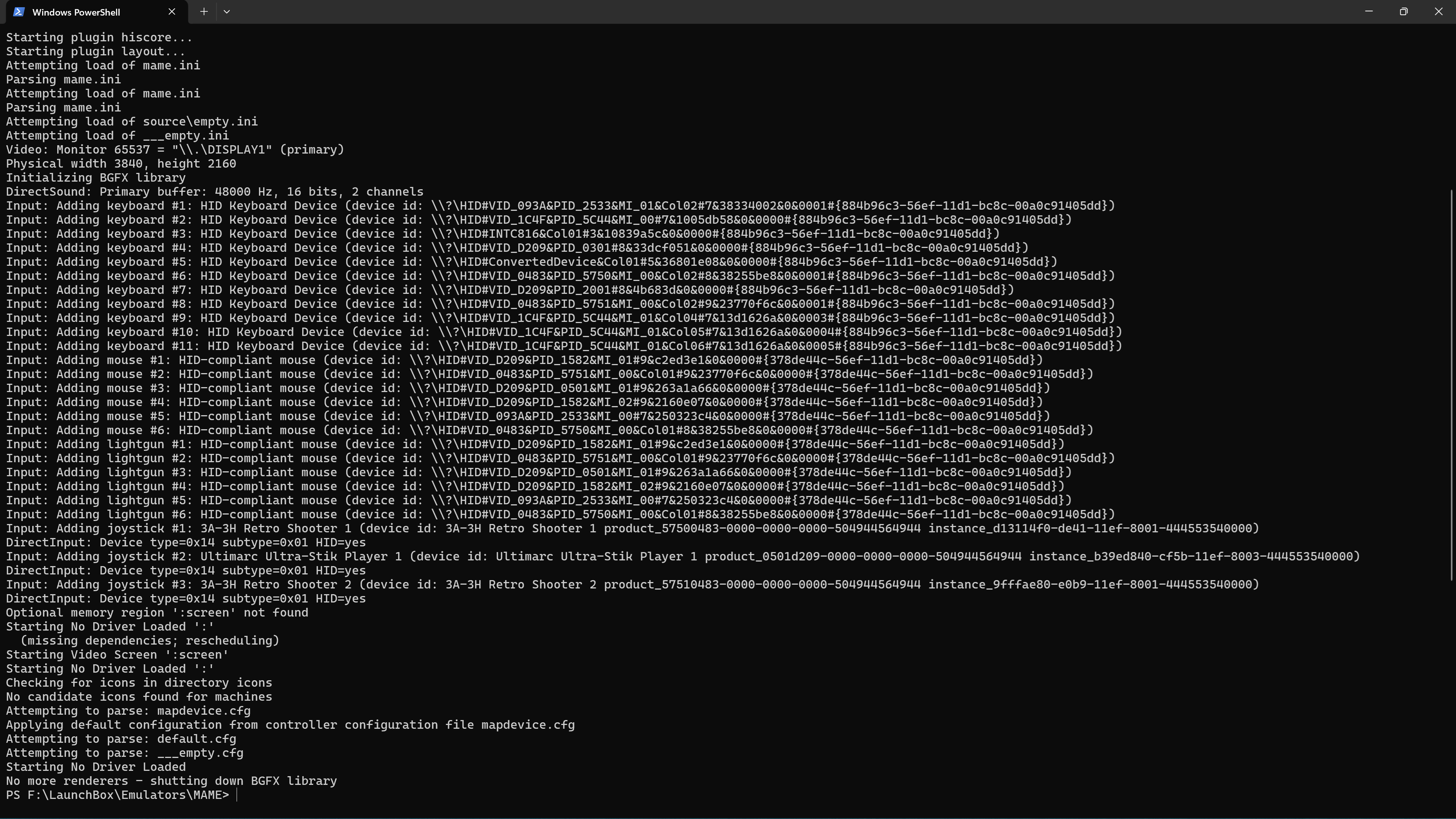Click the 'Adding lightgun #2' line
The width and height of the screenshot is (1456, 819).
pyautogui.click(x=561, y=458)
